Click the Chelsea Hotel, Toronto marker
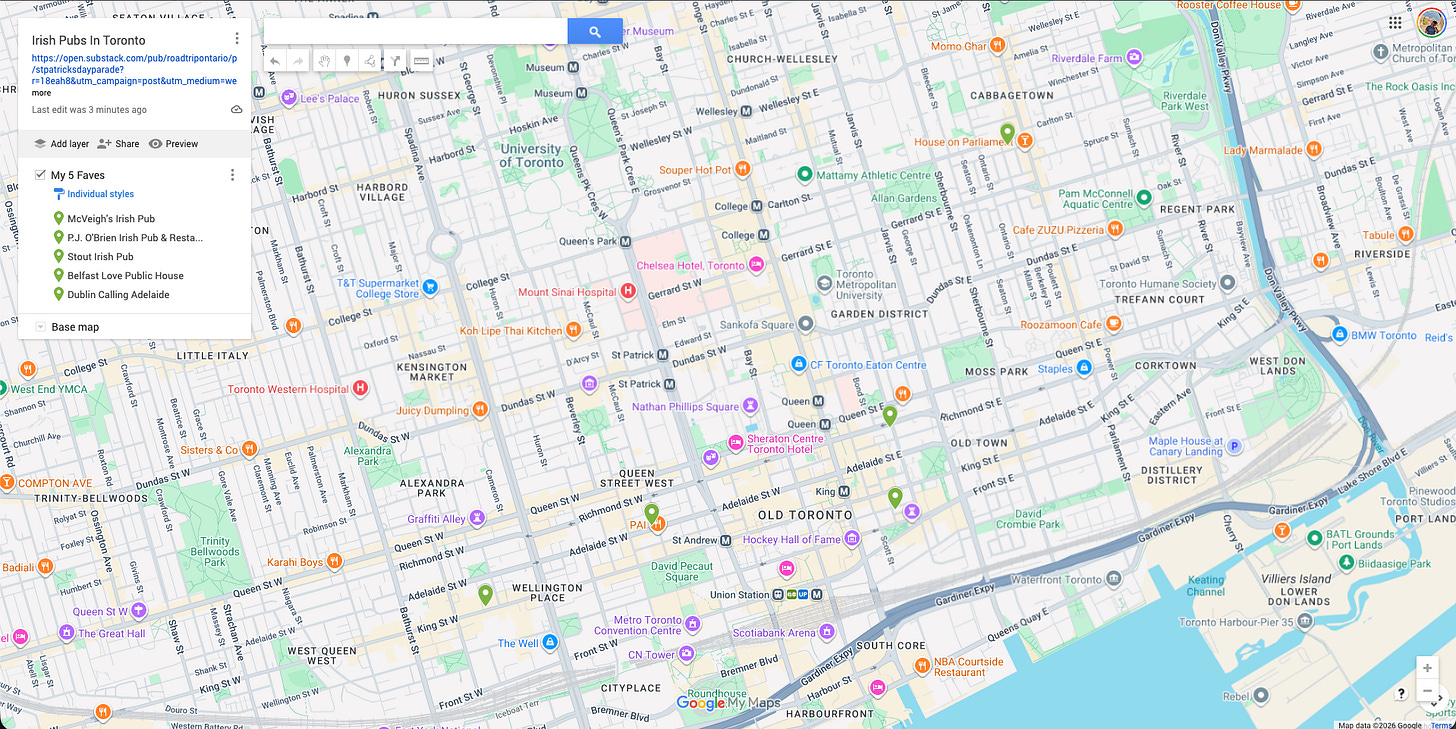Screen dimensions: 1456x729 756,266
